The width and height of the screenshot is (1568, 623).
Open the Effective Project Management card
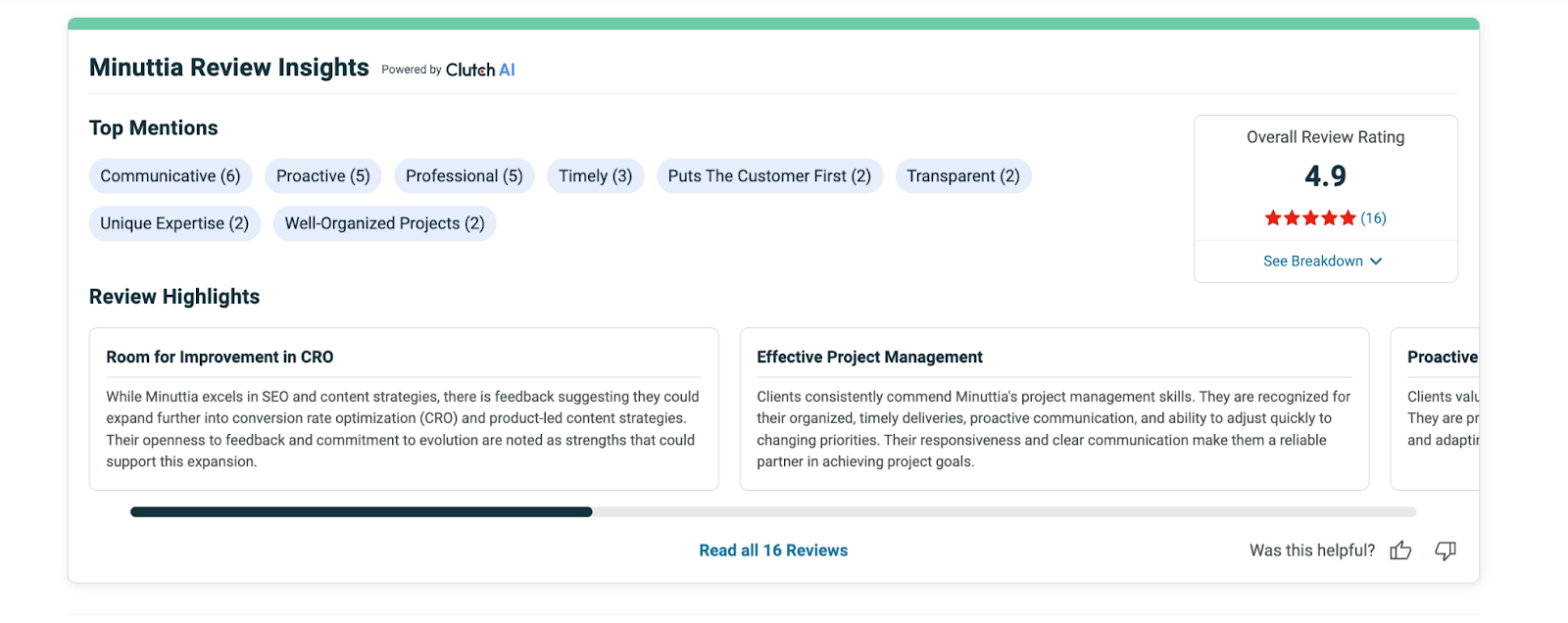[x=1054, y=409]
